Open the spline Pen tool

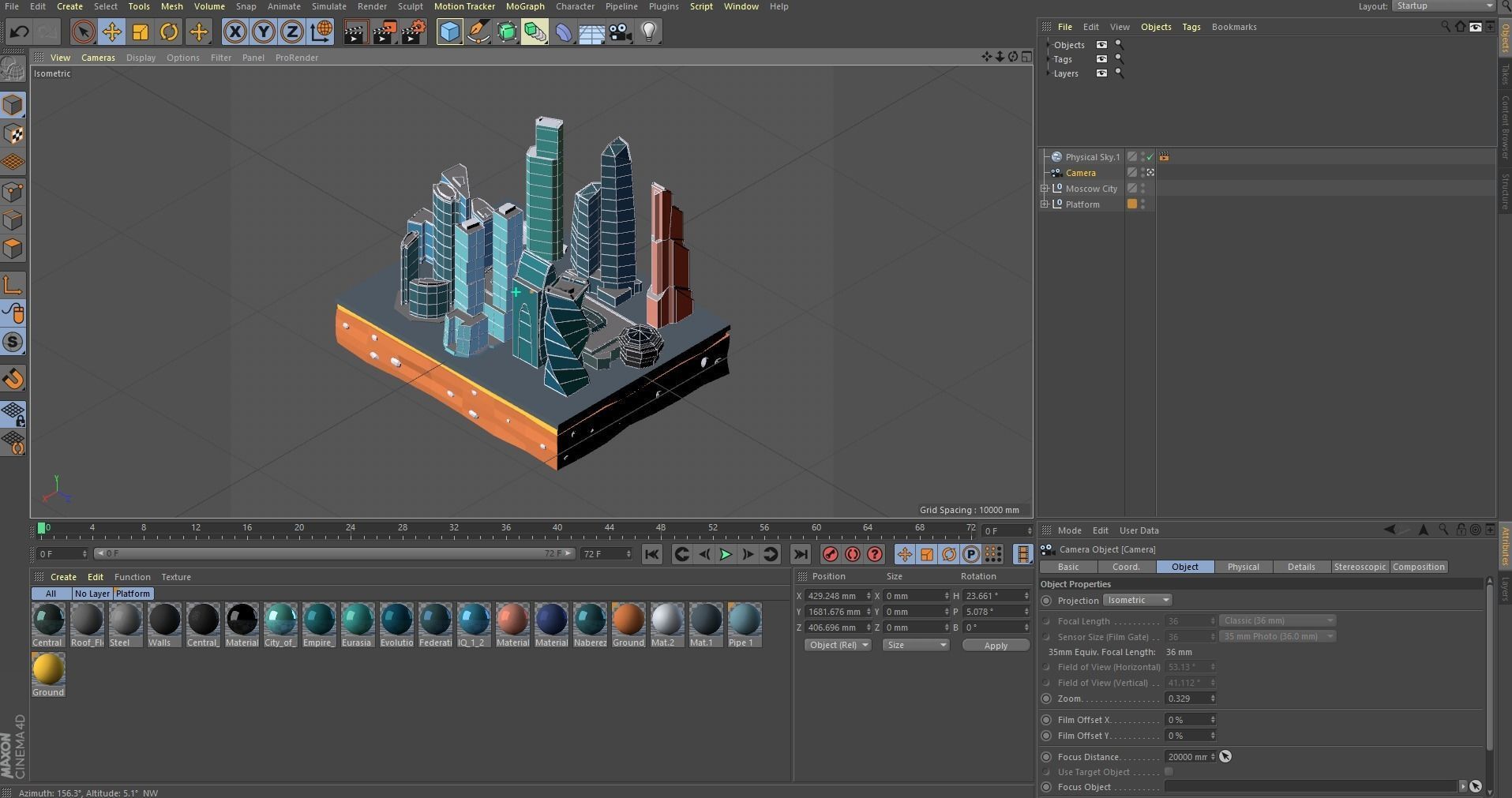pos(478,32)
